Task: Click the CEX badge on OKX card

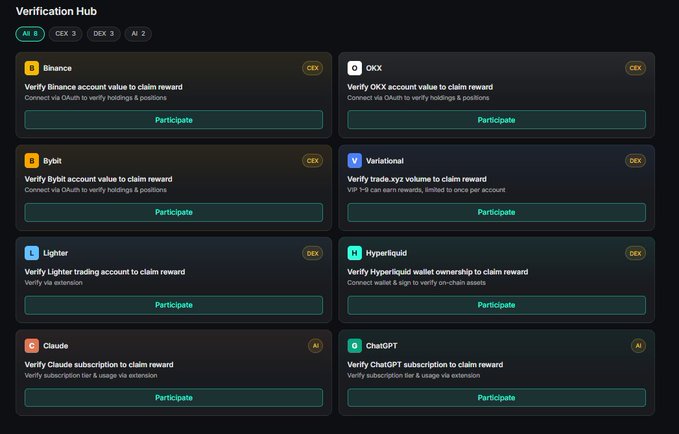Action: [635, 68]
